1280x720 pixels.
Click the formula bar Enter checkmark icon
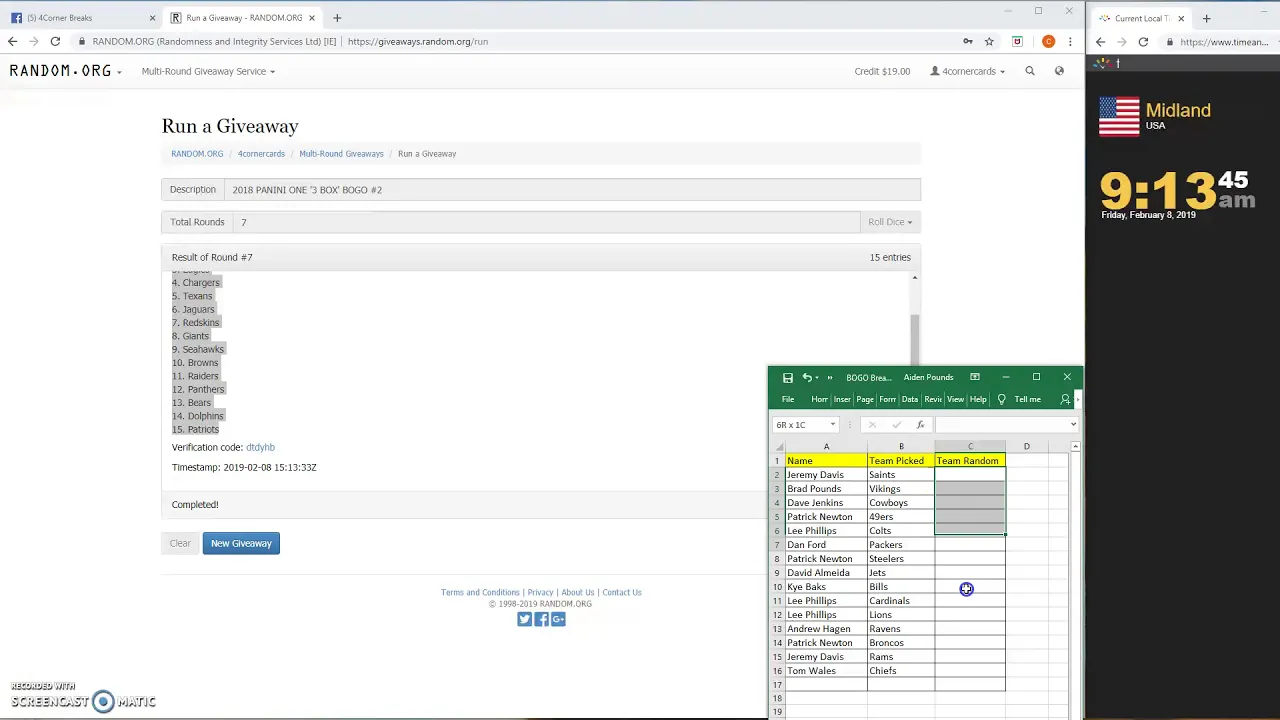(x=896, y=425)
